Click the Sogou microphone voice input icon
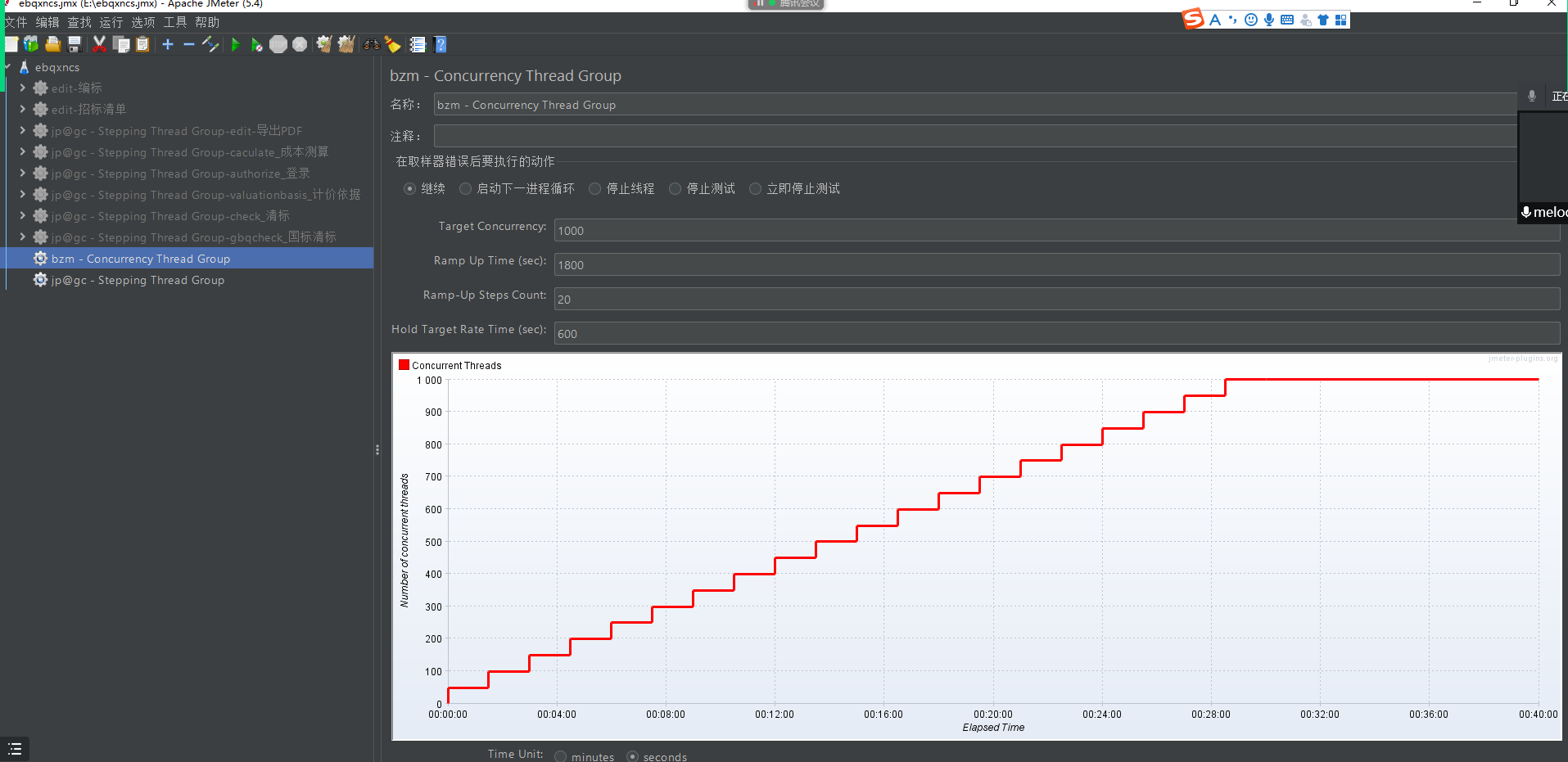The image size is (1568, 762). 1268,20
